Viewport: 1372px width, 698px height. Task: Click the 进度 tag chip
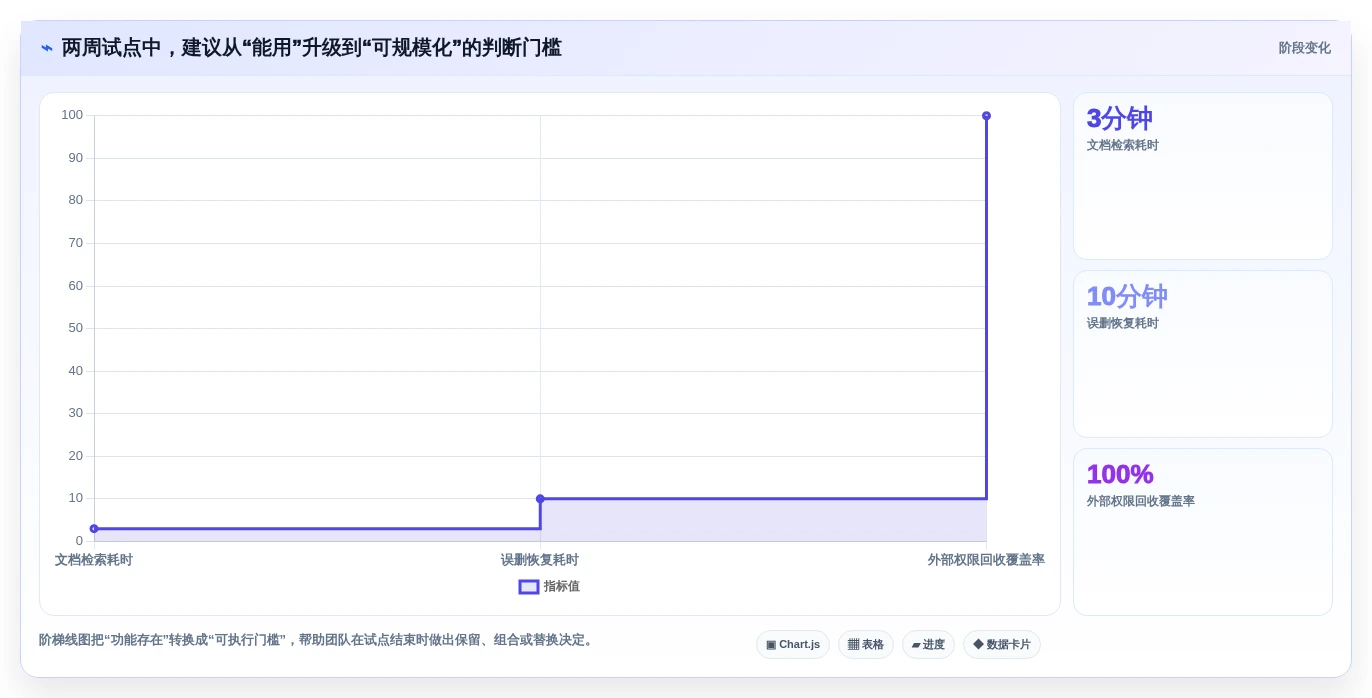click(928, 645)
